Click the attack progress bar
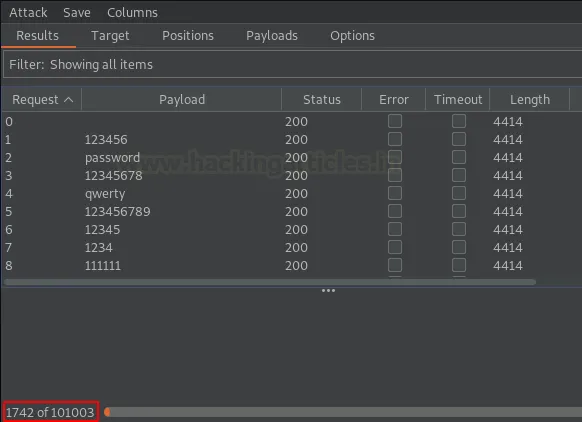The image size is (582, 422). click(x=343, y=412)
